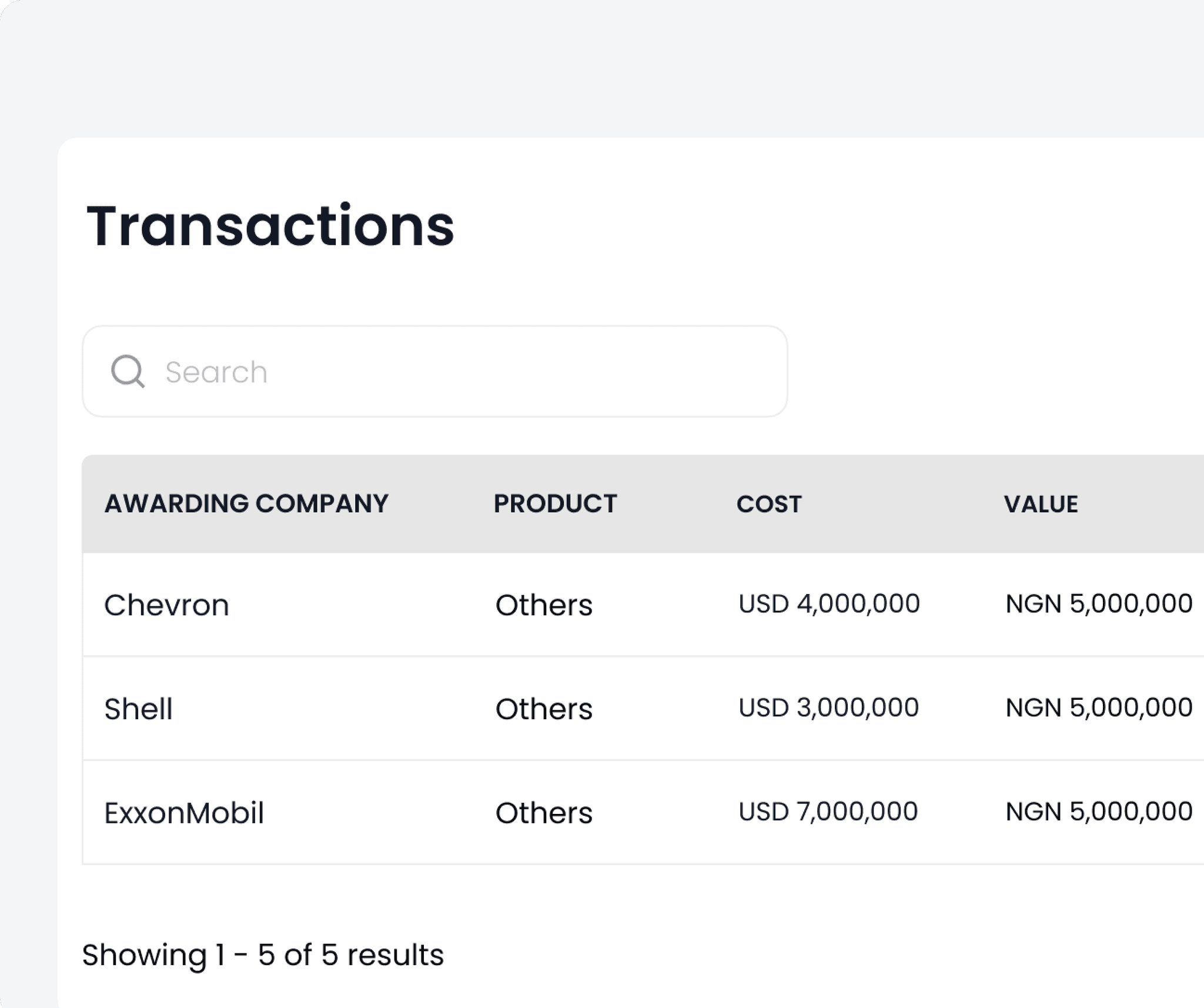The width and height of the screenshot is (1204, 1008).
Task: Sort by the AWARDING COMPANY column header
Action: [x=247, y=503]
